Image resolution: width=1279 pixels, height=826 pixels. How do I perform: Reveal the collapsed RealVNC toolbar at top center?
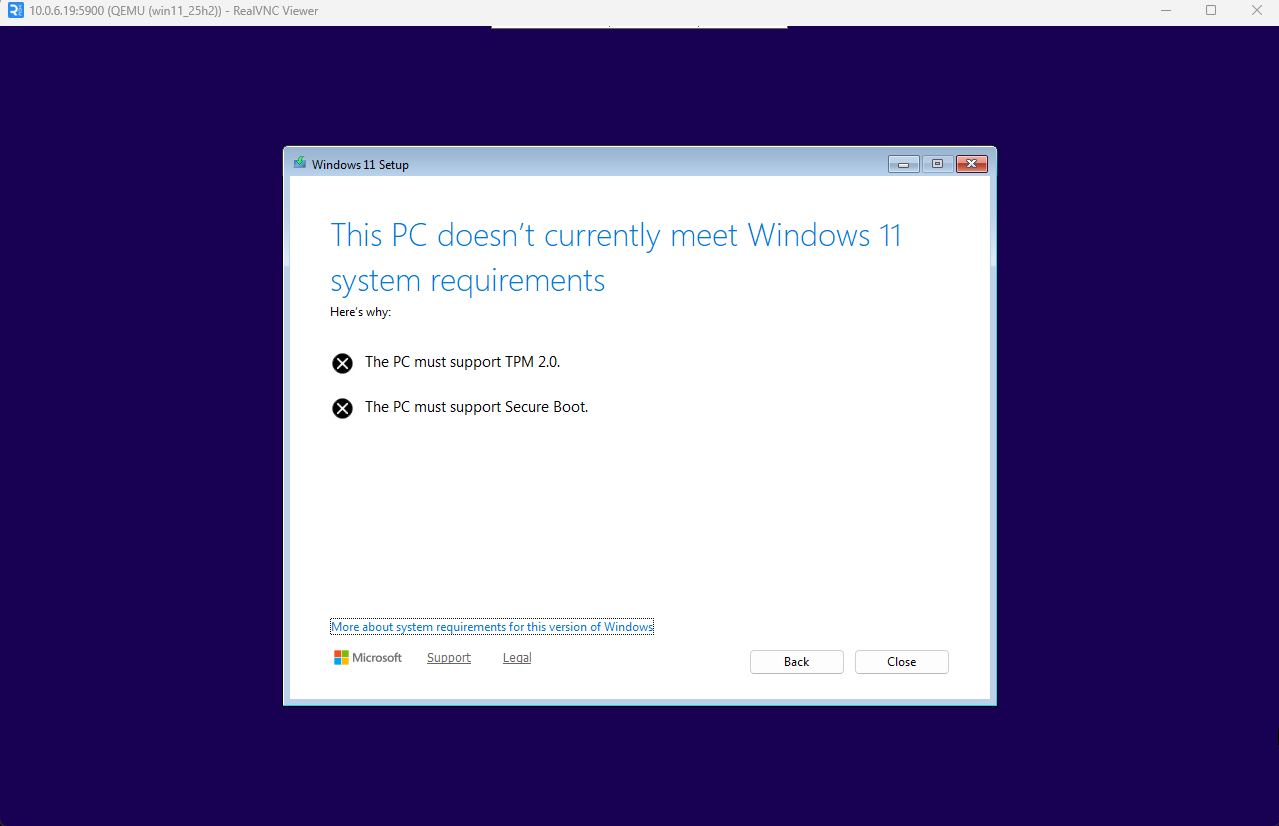point(639,27)
